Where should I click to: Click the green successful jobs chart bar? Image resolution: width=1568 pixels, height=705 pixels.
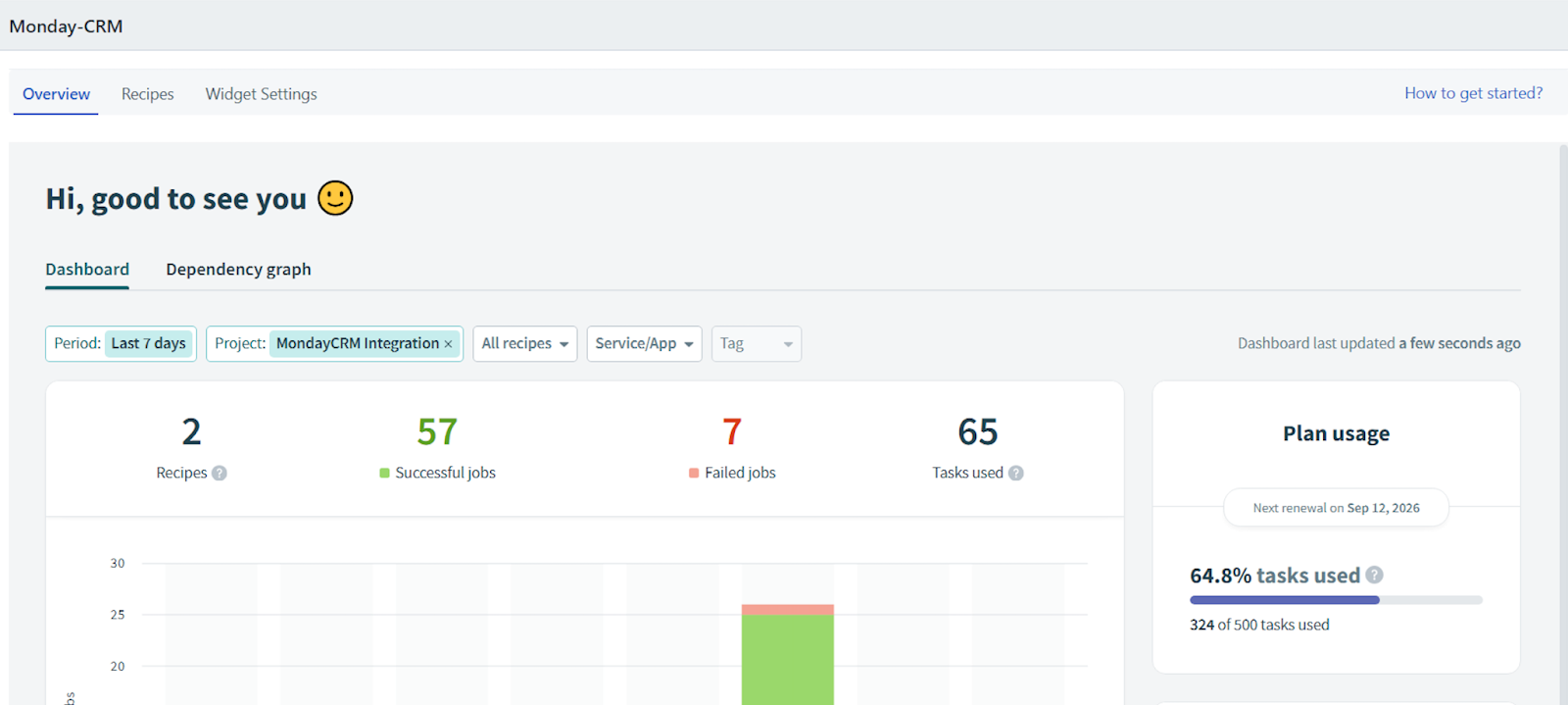(x=788, y=659)
